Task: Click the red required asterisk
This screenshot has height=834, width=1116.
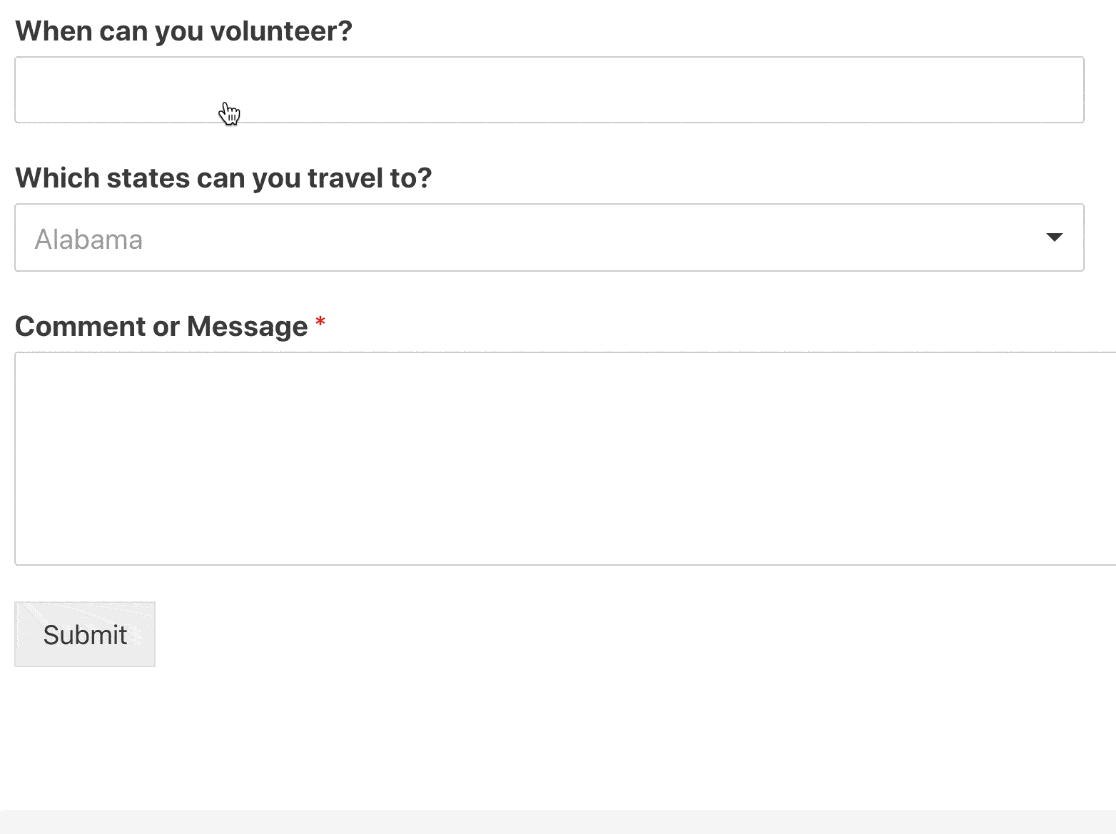Action: click(x=320, y=324)
